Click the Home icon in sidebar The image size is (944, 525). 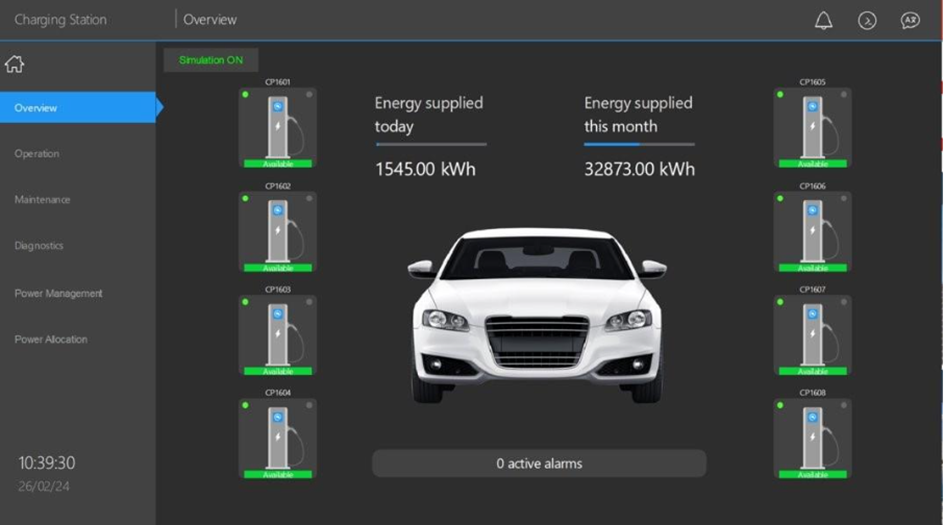point(14,65)
